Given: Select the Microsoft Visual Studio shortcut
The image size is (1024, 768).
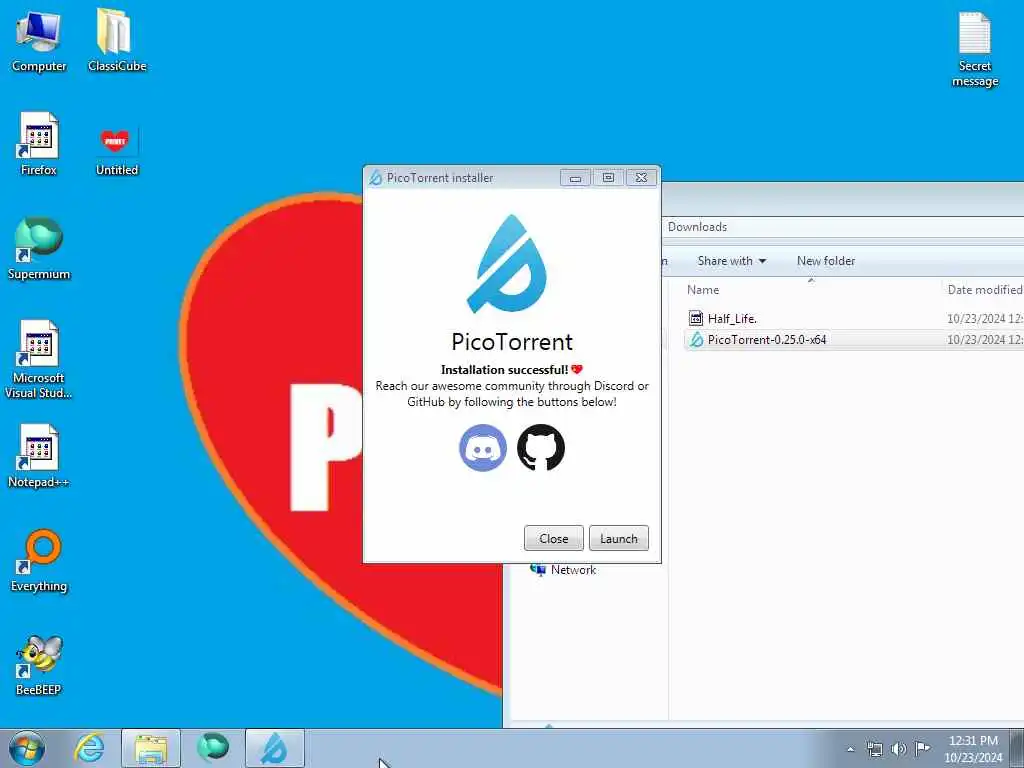Looking at the screenshot, I should [x=39, y=359].
